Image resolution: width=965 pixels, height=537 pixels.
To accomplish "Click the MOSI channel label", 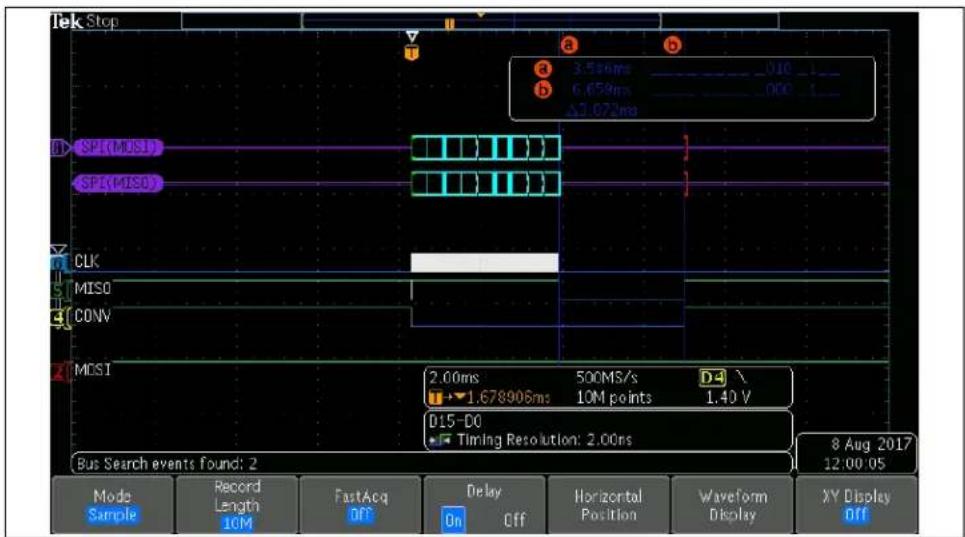I will click(92, 370).
